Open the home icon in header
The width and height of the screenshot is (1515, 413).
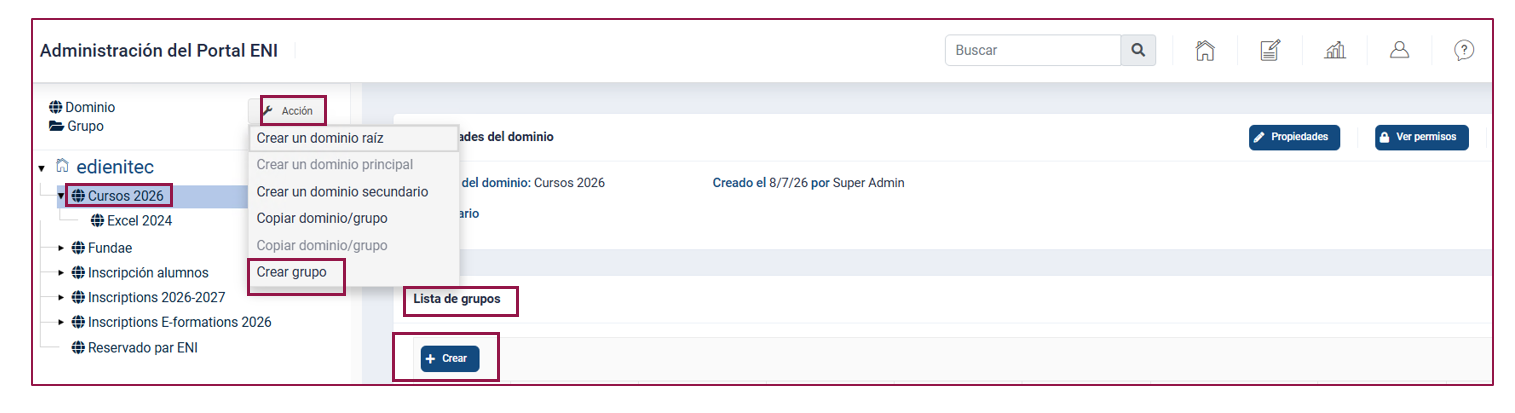click(x=1204, y=50)
